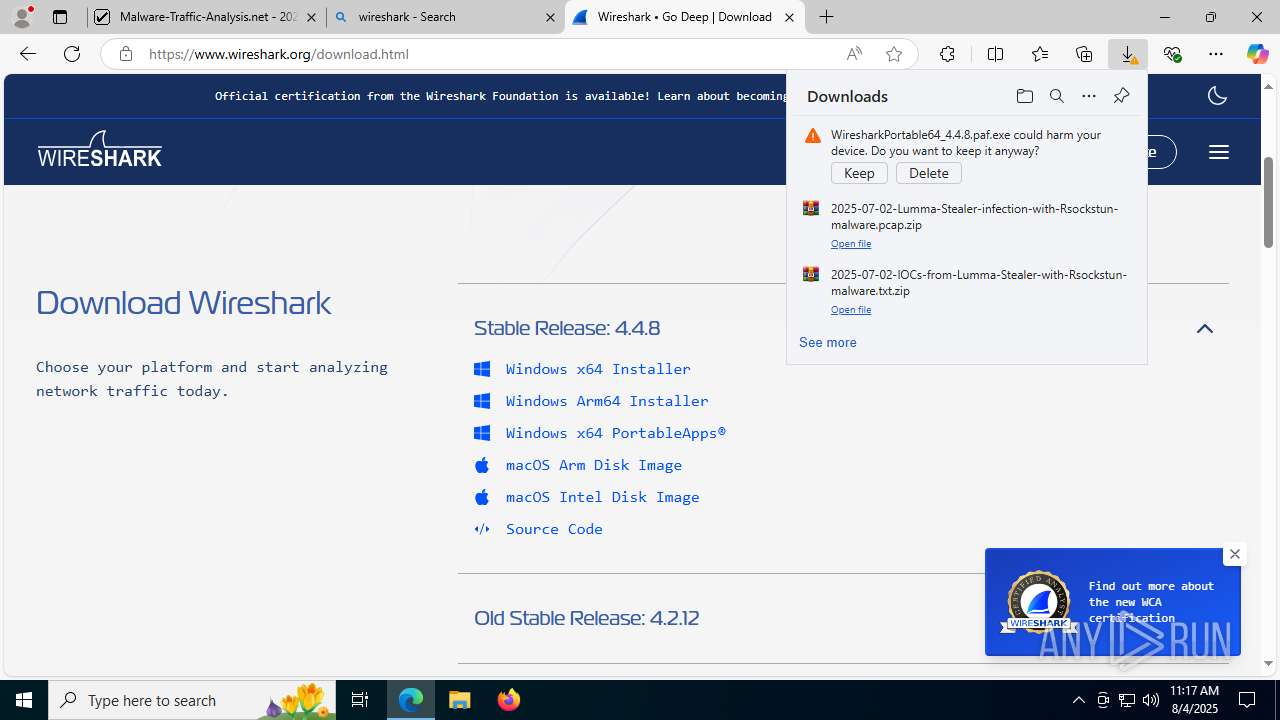Open the tab actions menu icon
Screen dimensions: 1280x720
(60, 17)
